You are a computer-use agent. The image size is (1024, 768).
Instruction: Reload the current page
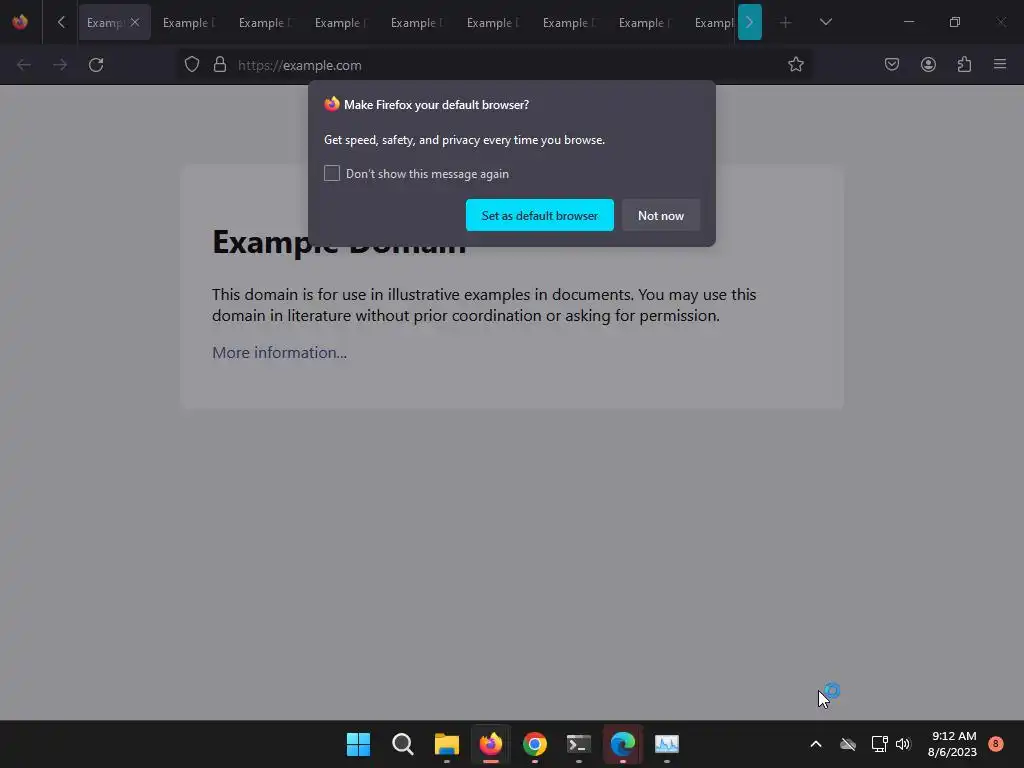click(96, 65)
